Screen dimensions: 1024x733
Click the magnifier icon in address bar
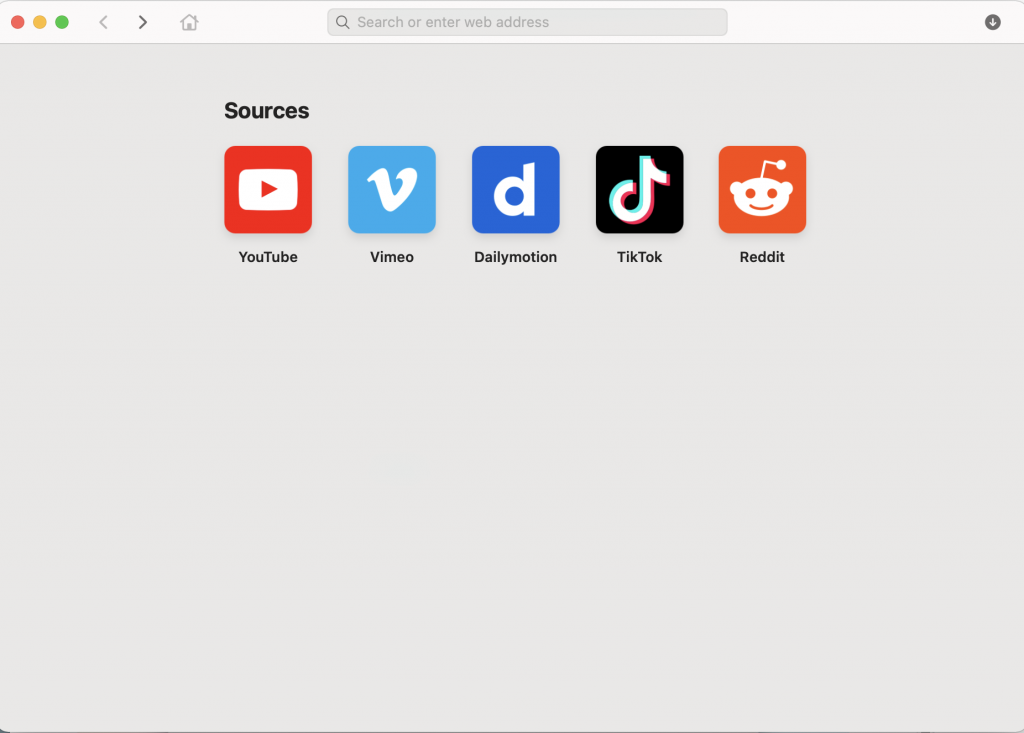[342, 22]
